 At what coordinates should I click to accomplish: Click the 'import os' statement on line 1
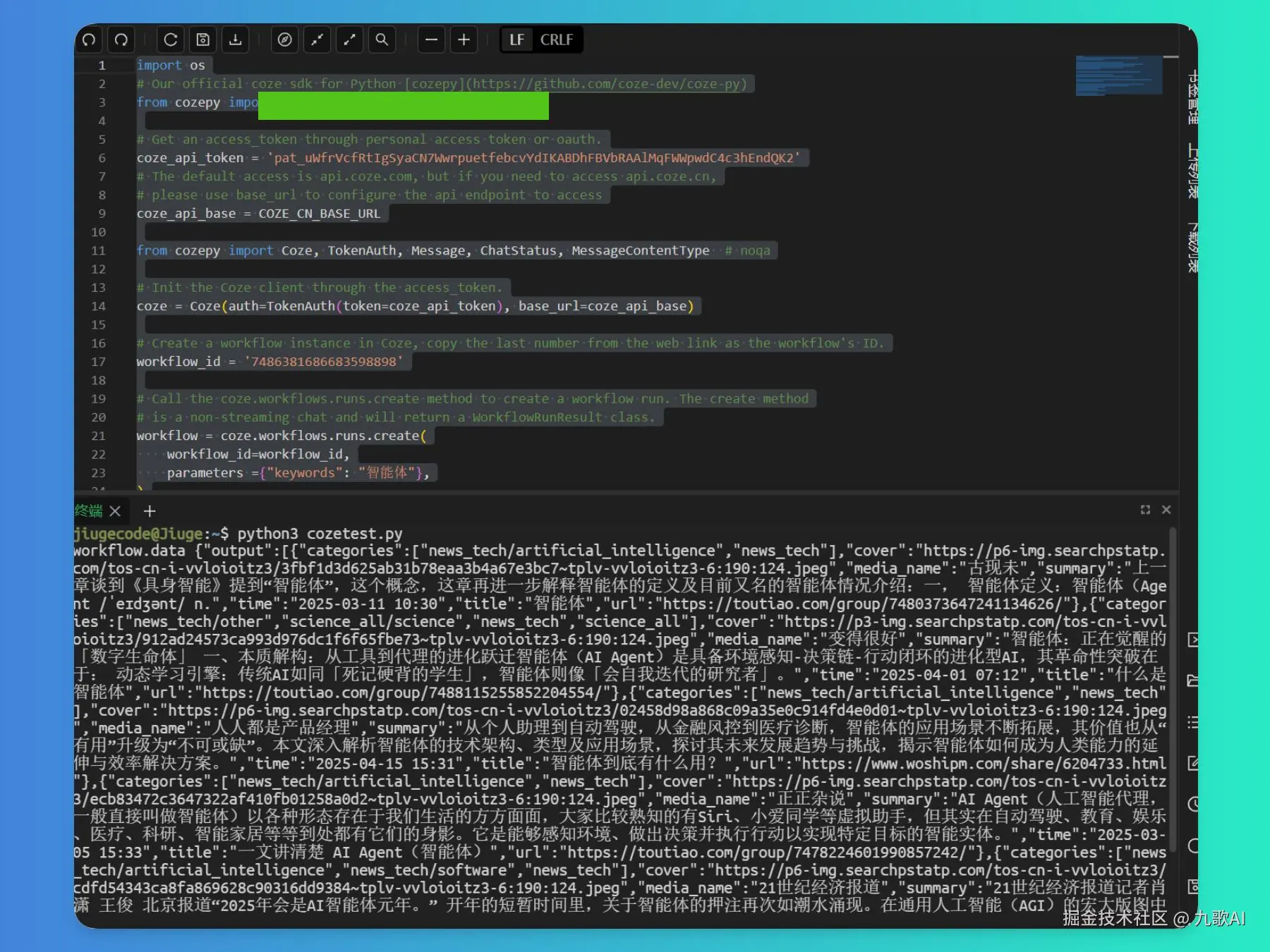171,66
